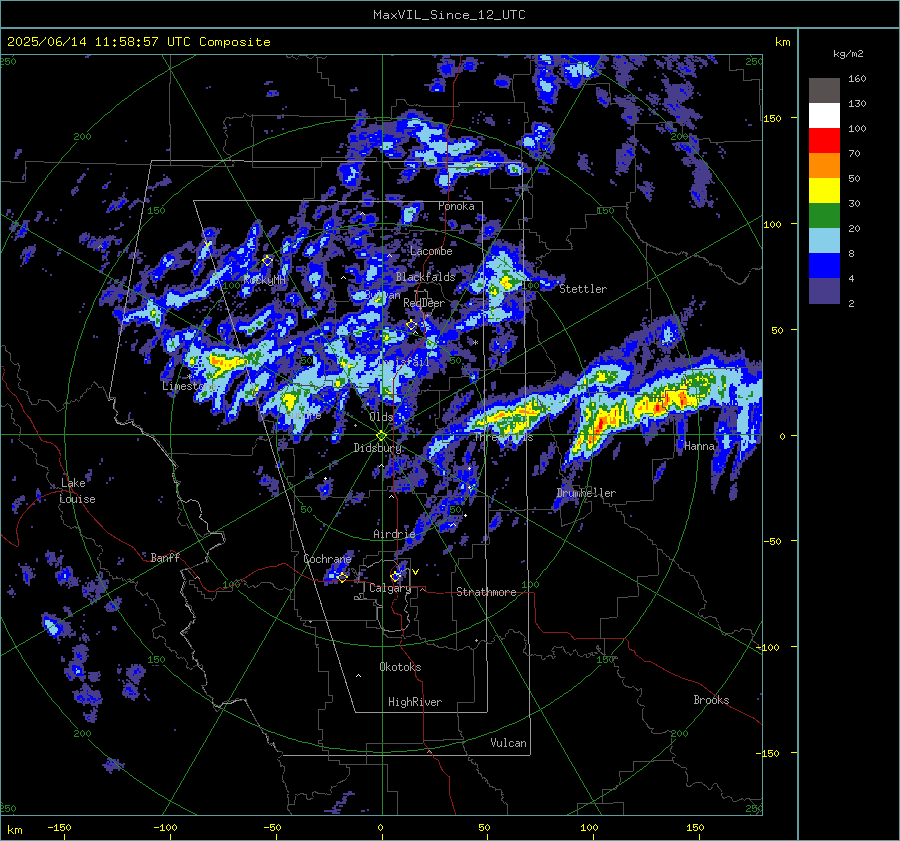Click the yellow storm cell near Limestone
900x841 pixels.
coord(225,362)
